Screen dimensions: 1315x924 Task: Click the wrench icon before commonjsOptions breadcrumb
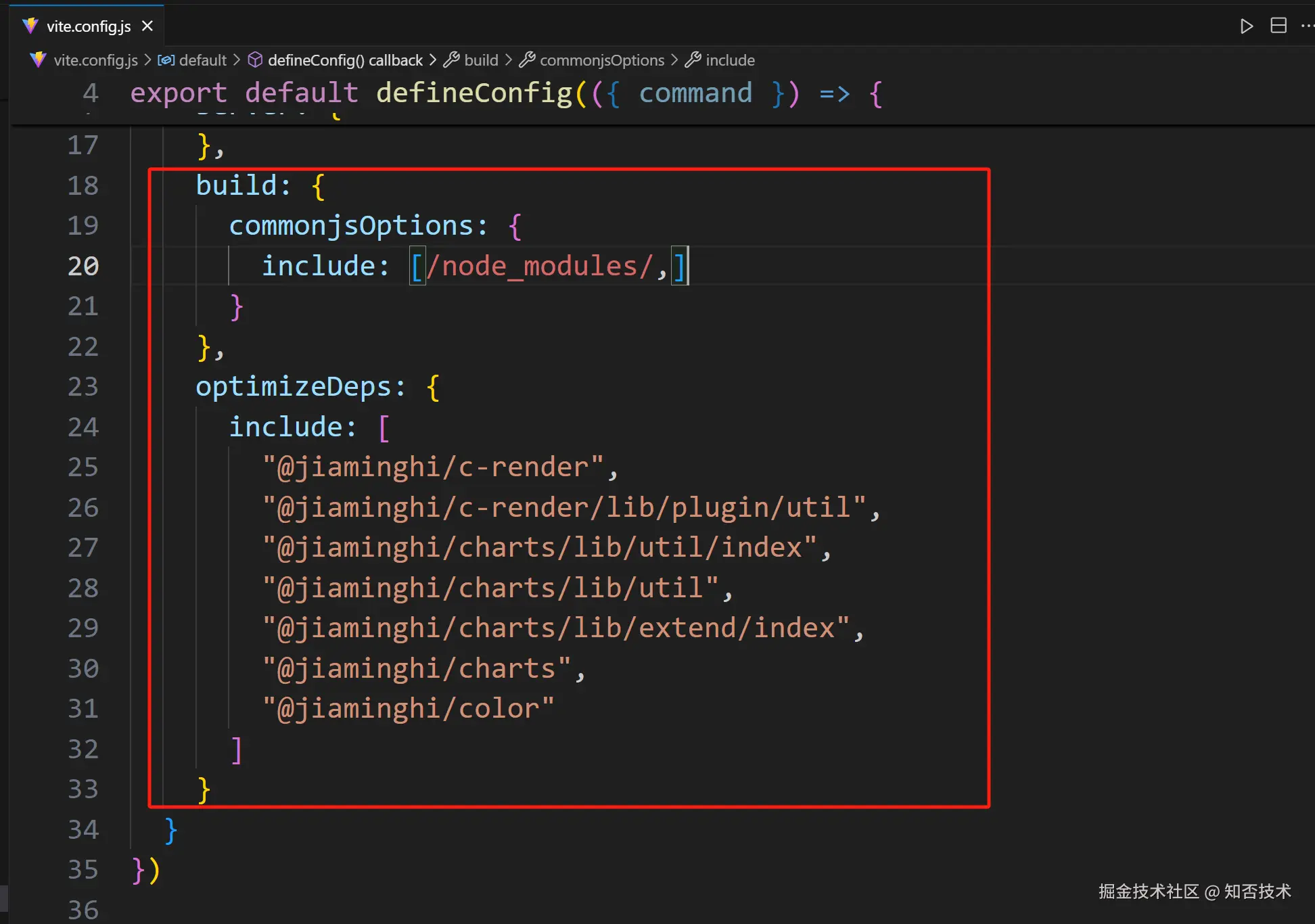pos(527,60)
